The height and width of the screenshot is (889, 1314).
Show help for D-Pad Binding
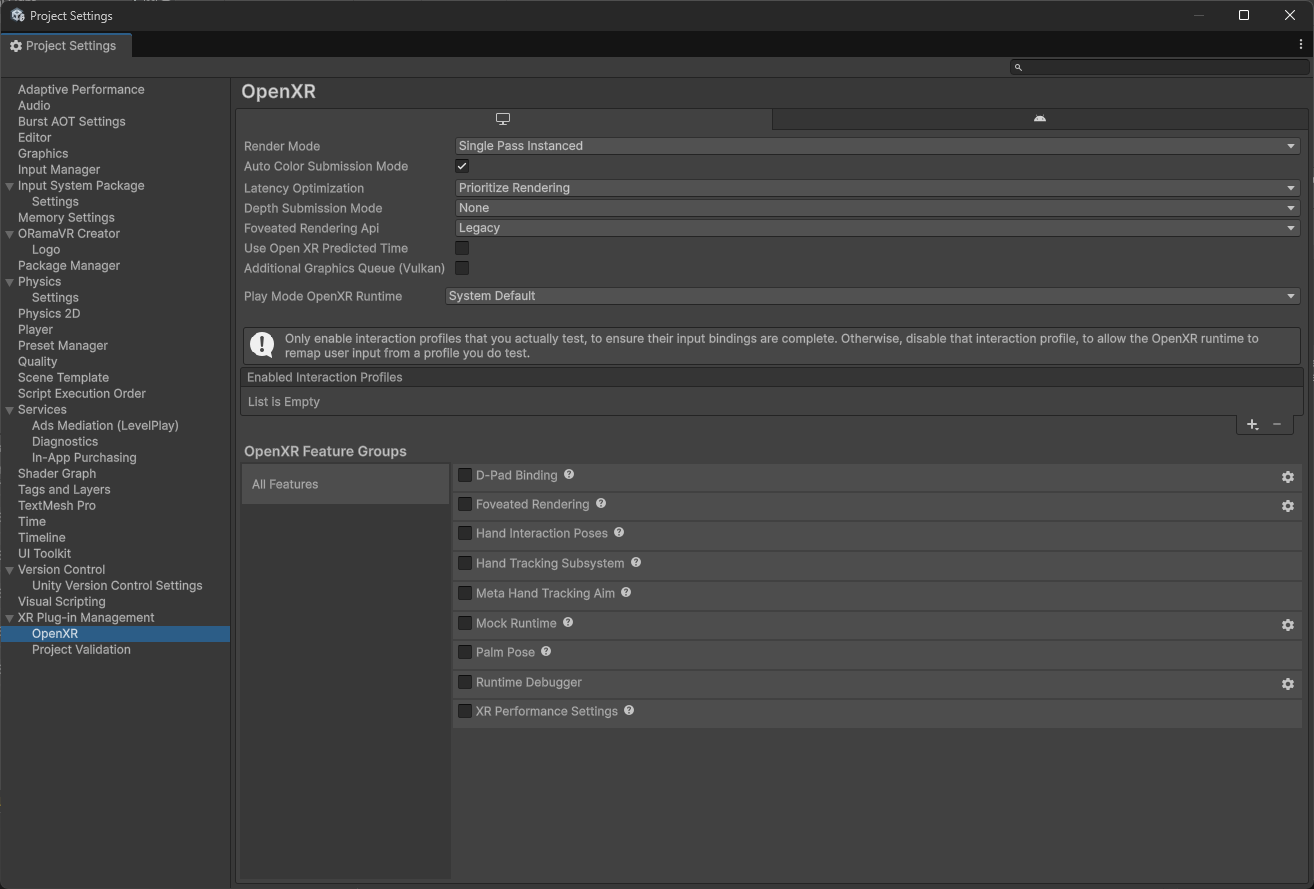point(569,474)
